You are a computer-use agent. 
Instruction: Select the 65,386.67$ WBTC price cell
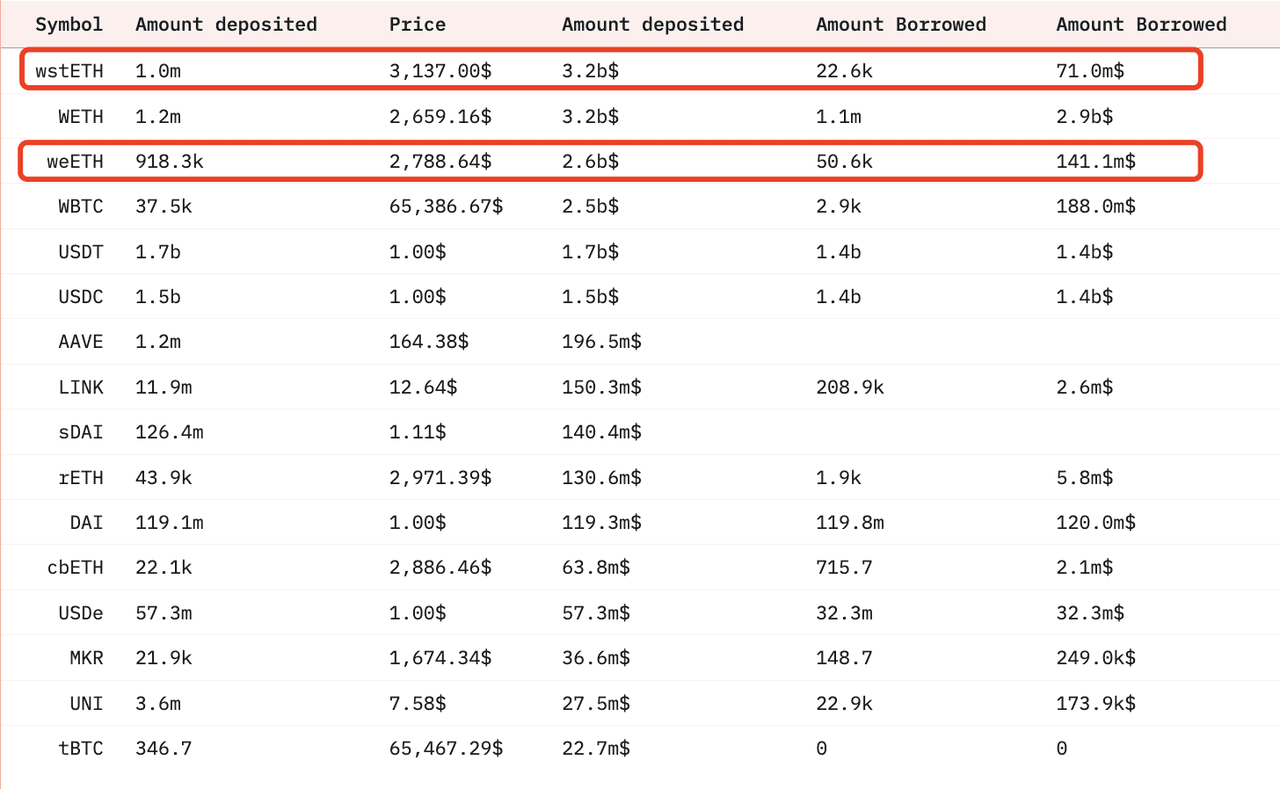pyautogui.click(x=446, y=206)
